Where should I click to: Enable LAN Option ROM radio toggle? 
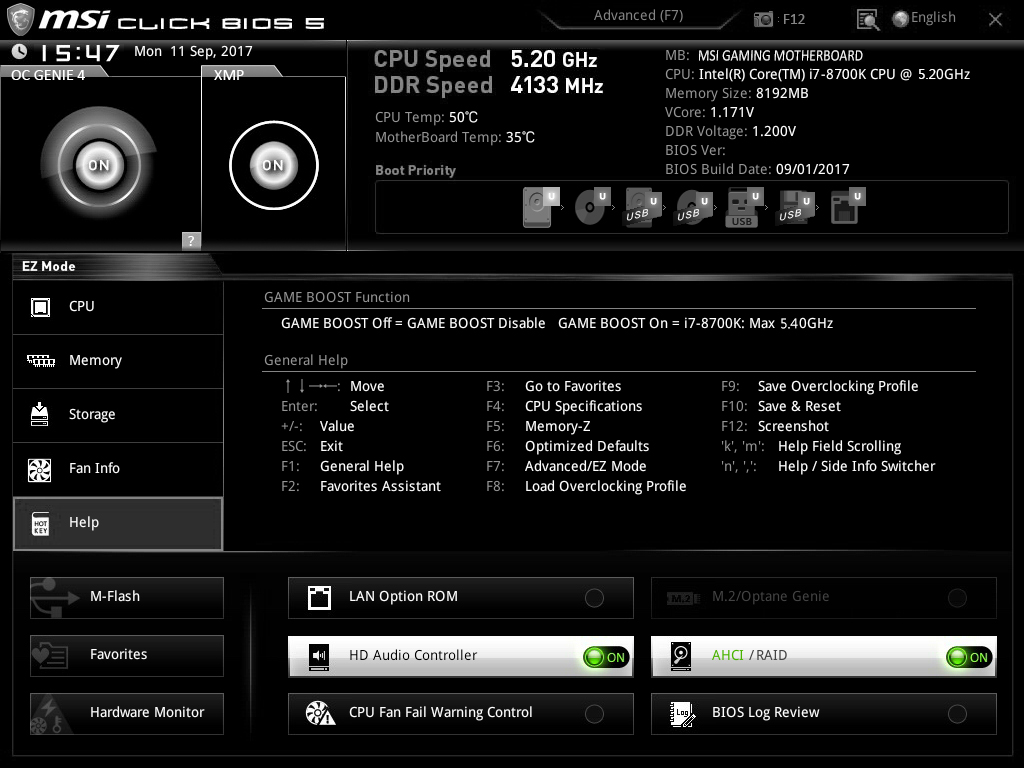594,598
